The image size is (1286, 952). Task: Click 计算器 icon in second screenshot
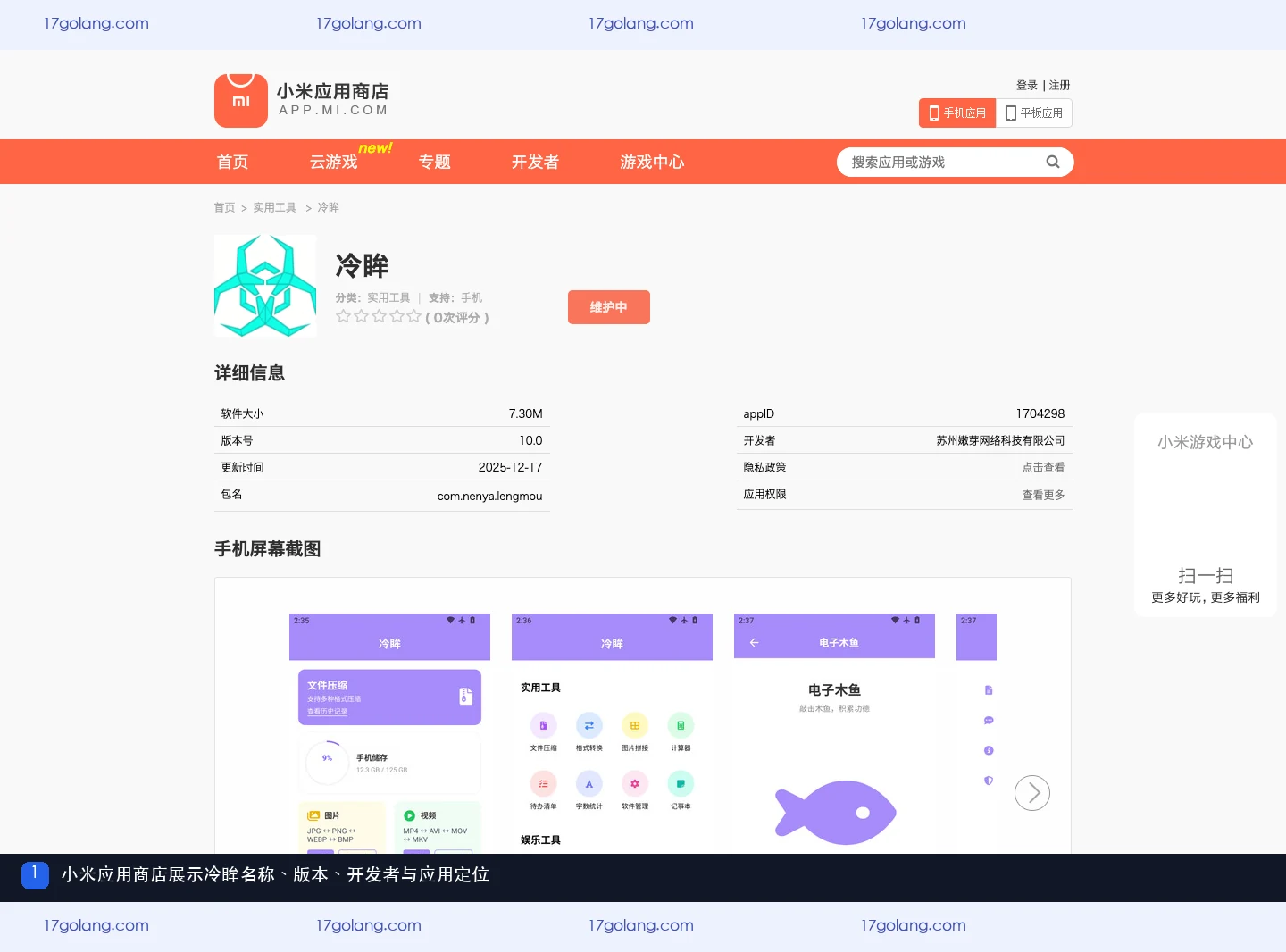[681, 725]
